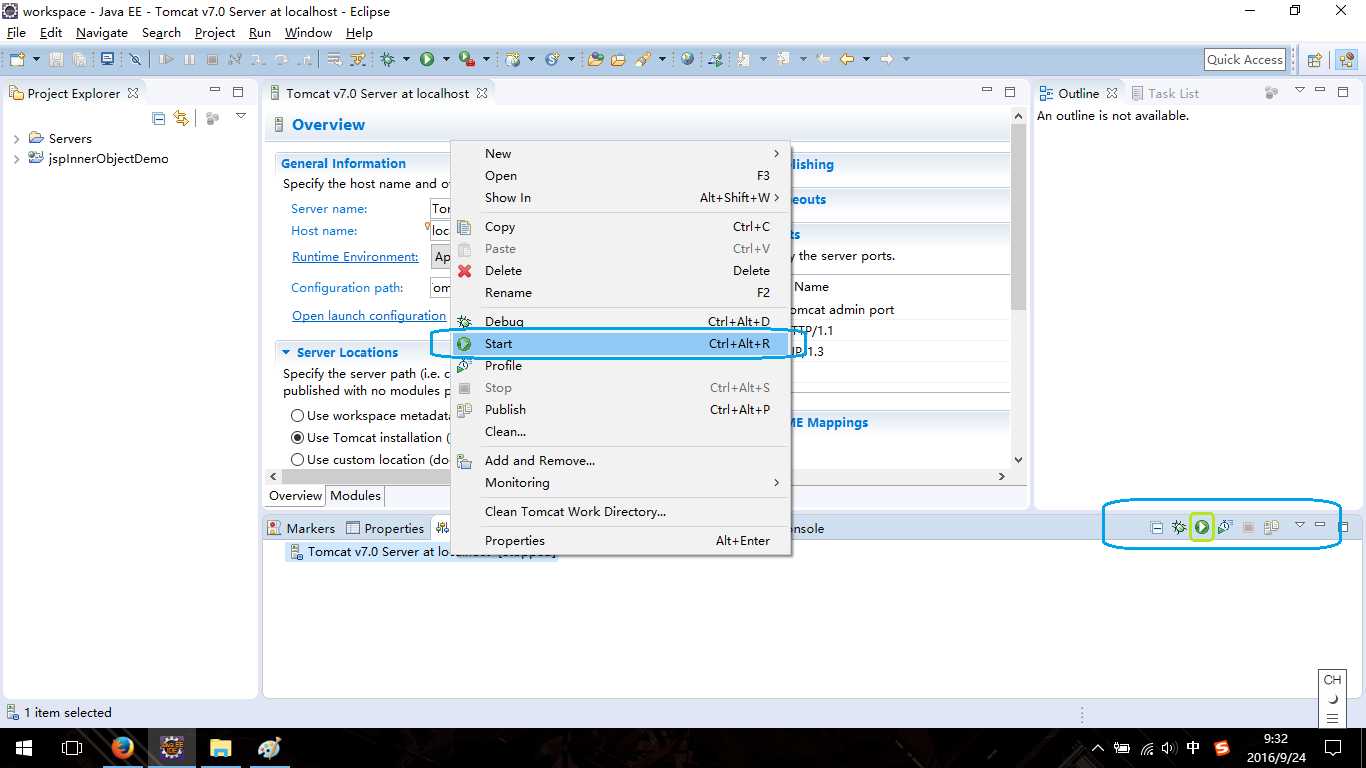Start server in profile mode from Servers view
1366x768 pixels.
pos(1225,527)
